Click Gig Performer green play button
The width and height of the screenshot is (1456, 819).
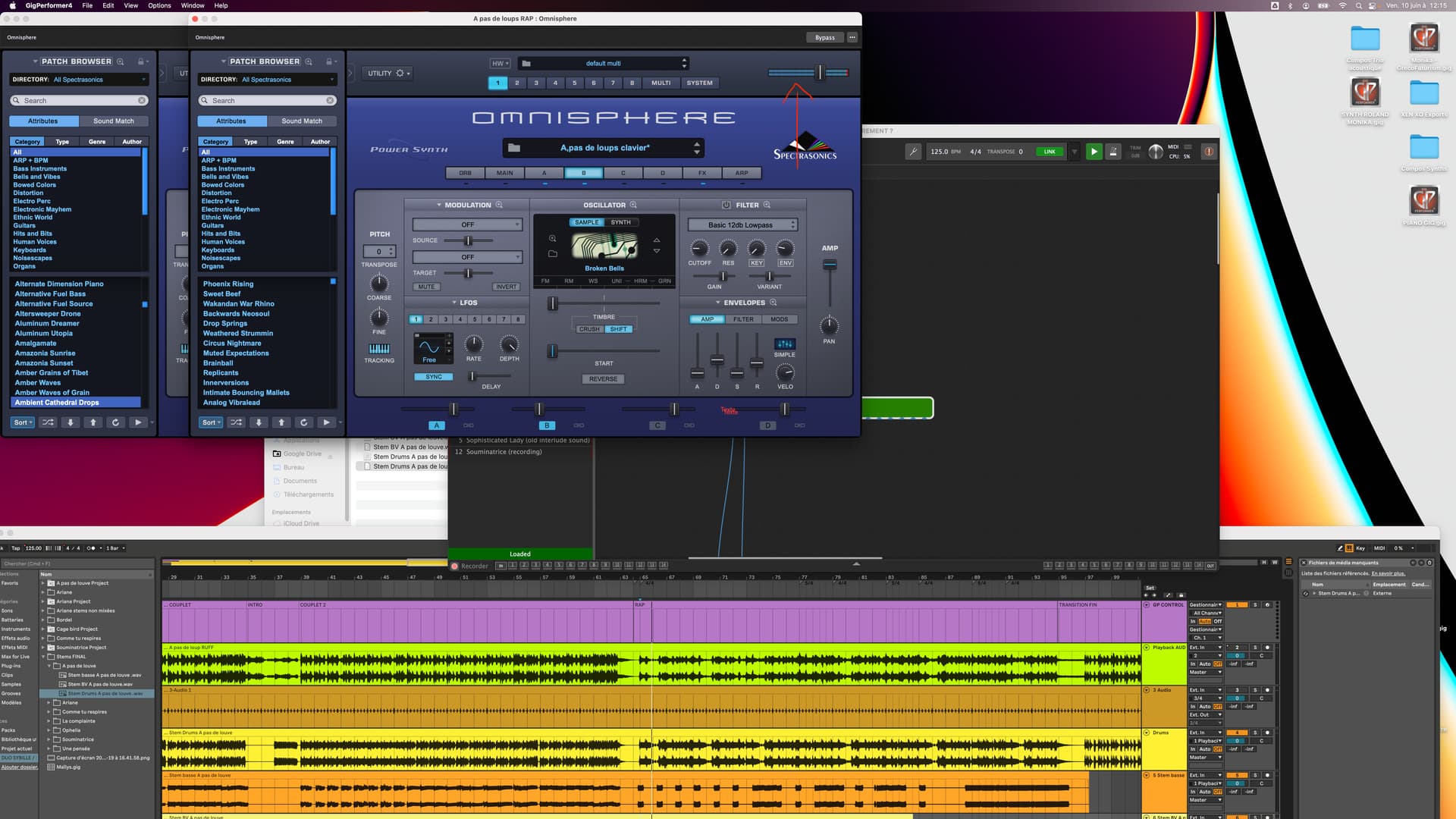(x=1094, y=152)
